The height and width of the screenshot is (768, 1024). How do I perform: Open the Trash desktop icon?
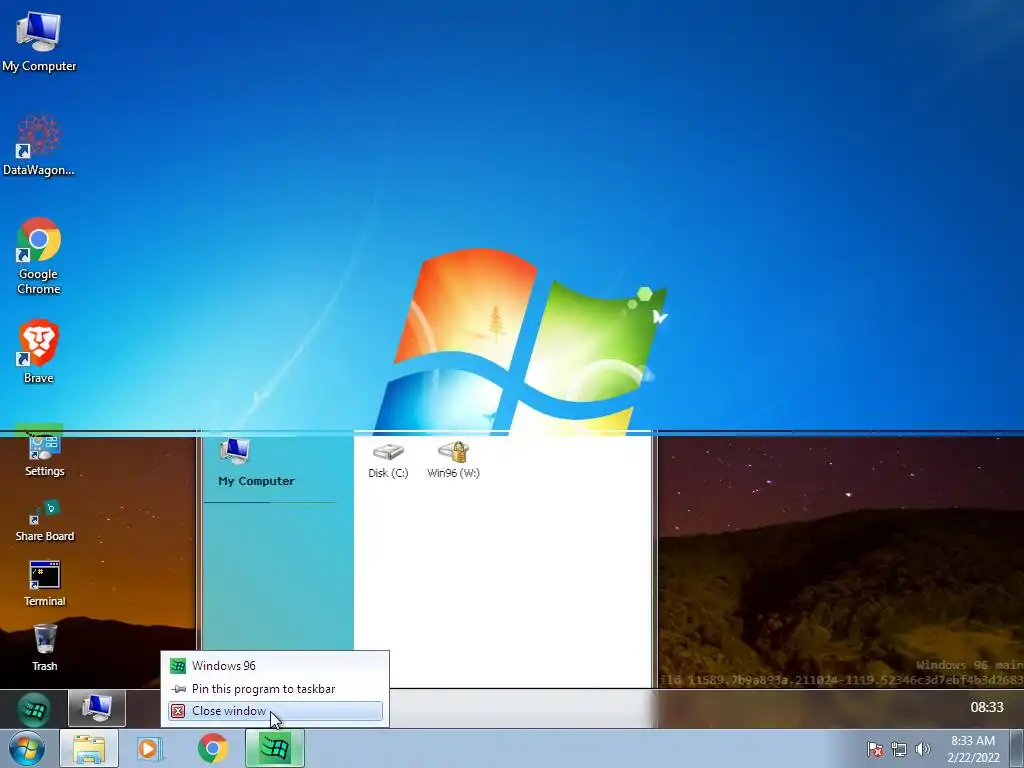tap(44, 647)
